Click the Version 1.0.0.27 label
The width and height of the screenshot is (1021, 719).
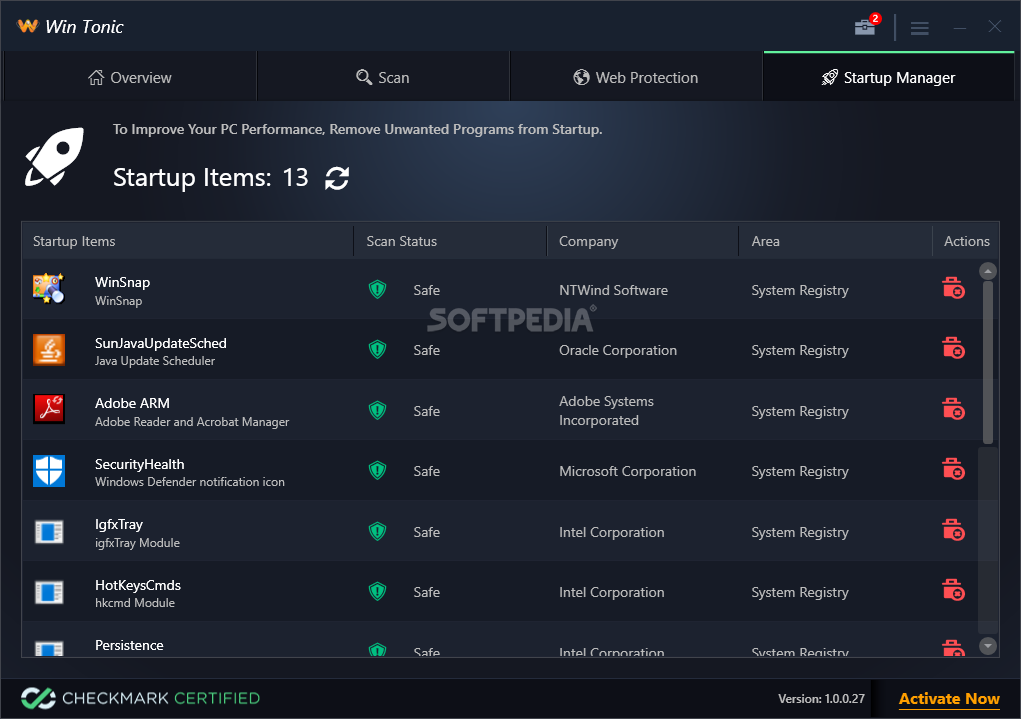(x=821, y=699)
